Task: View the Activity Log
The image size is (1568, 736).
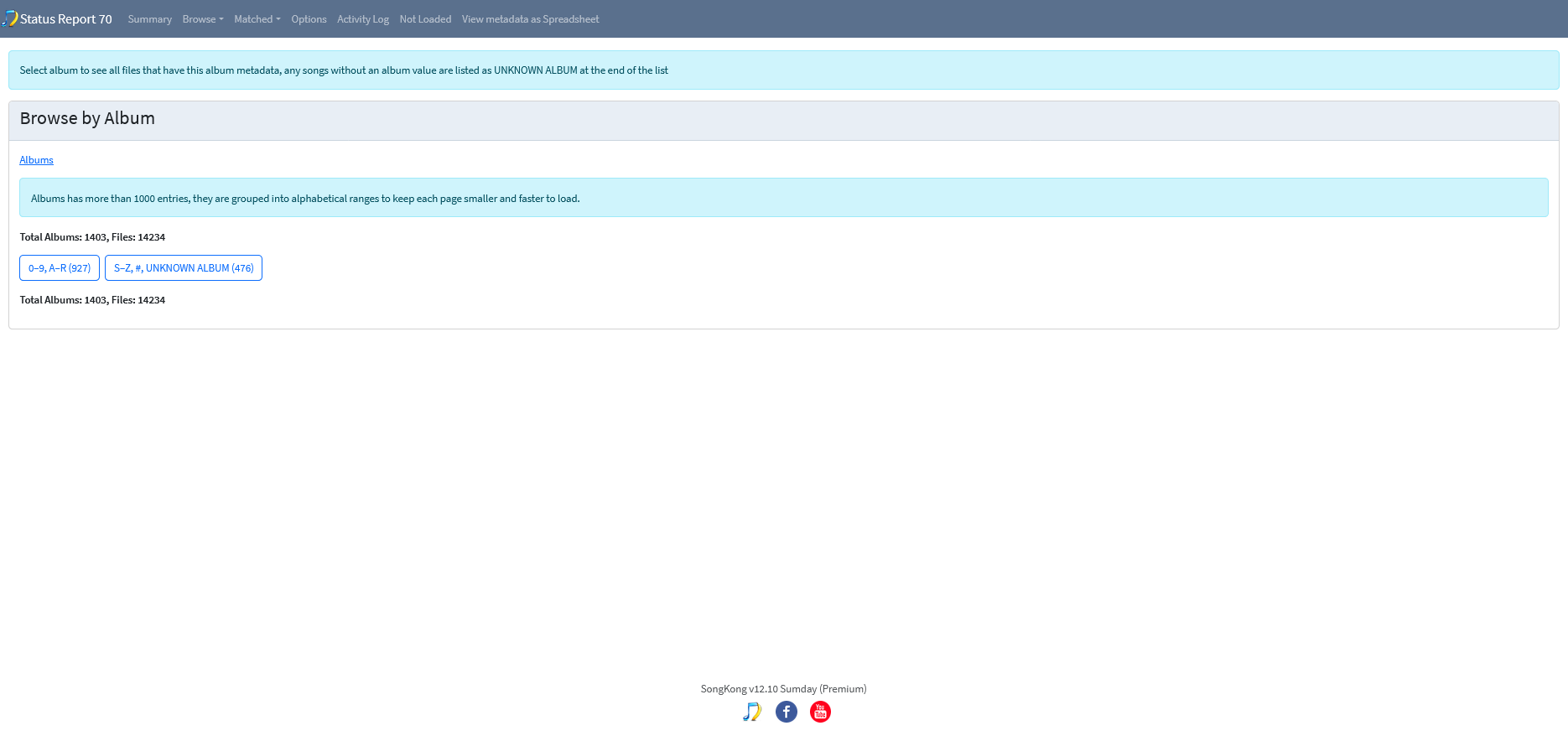Action: [363, 19]
